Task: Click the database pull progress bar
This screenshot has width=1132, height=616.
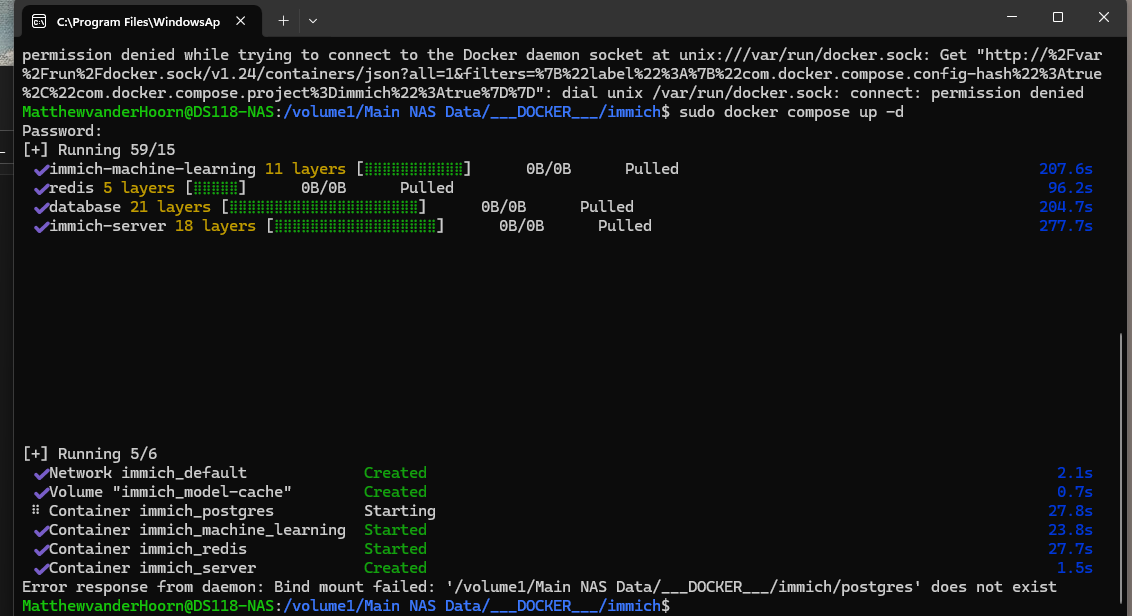Action: (323, 207)
